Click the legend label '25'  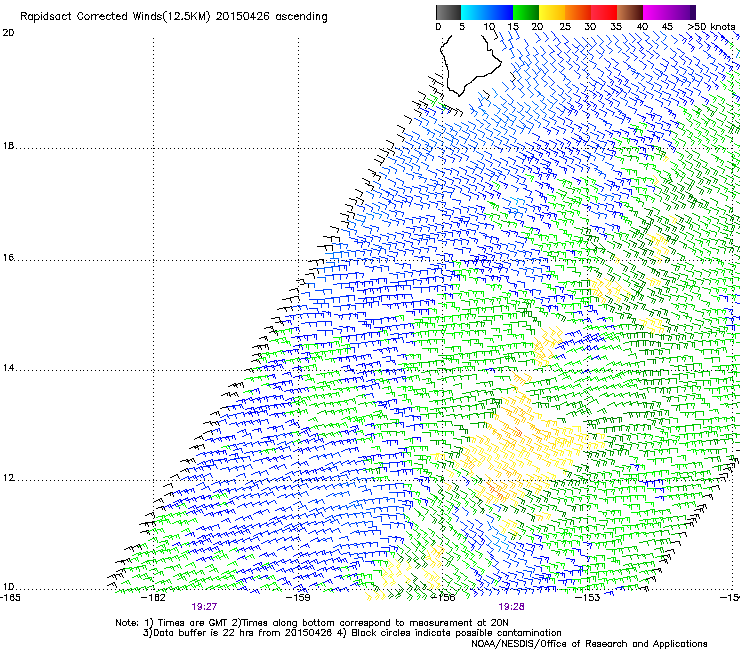pyautogui.click(x=565, y=27)
